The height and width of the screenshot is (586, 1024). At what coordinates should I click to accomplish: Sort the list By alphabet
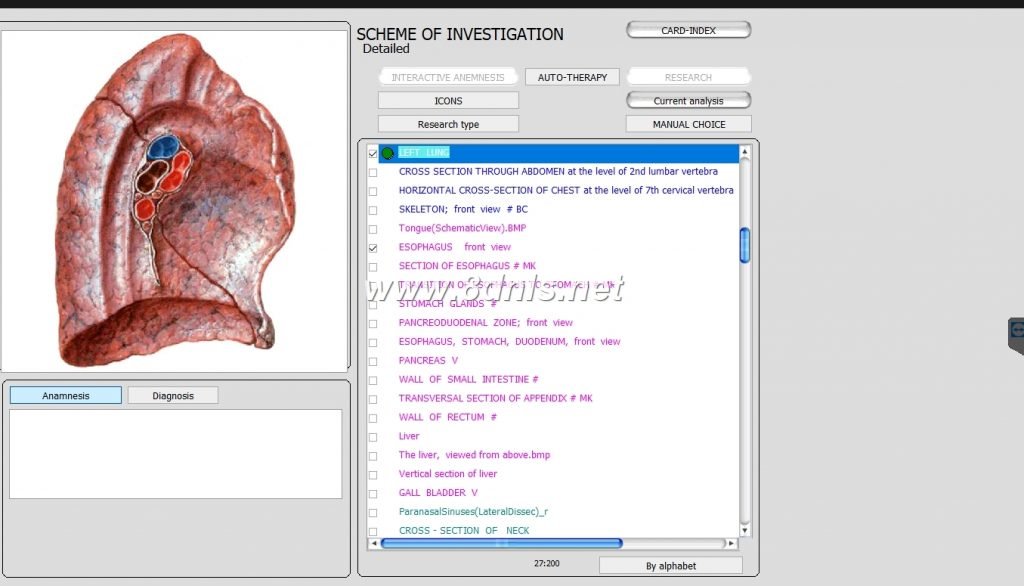(670, 566)
